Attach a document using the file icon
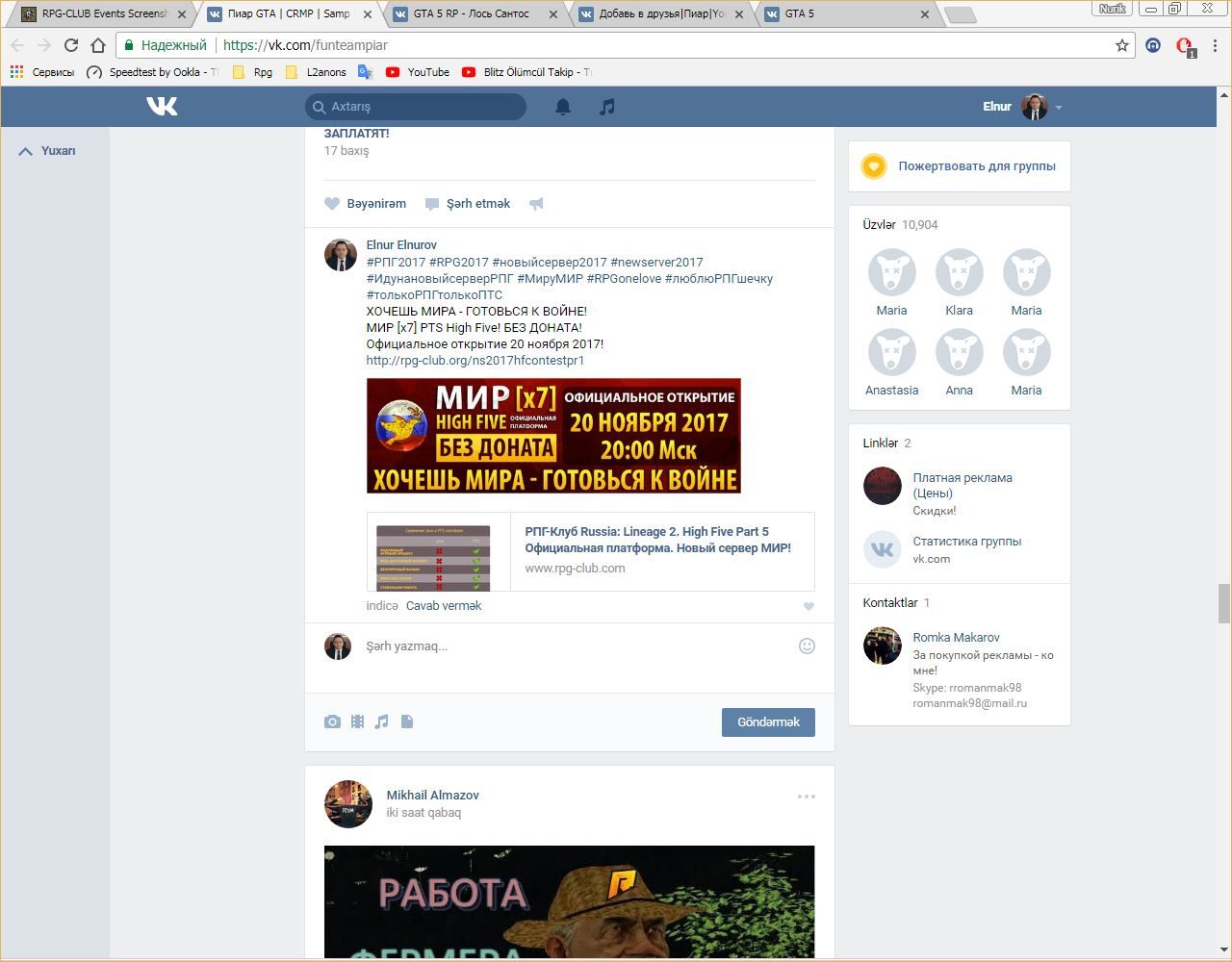Viewport: 1232px width, 962px height. click(407, 721)
